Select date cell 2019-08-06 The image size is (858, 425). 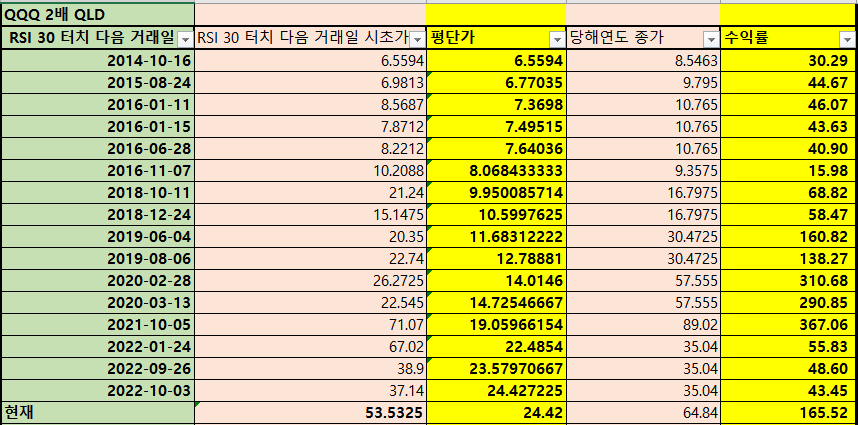pyautogui.click(x=98, y=259)
